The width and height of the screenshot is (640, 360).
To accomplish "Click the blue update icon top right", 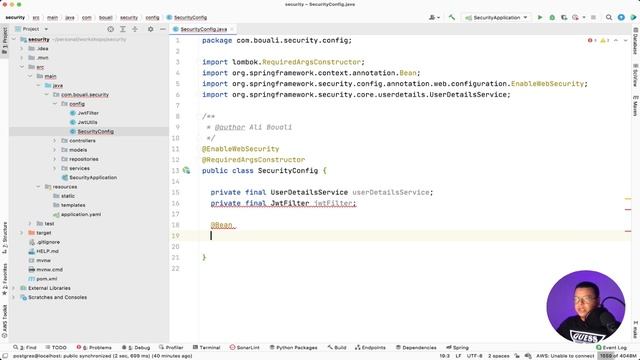I will [621, 18].
